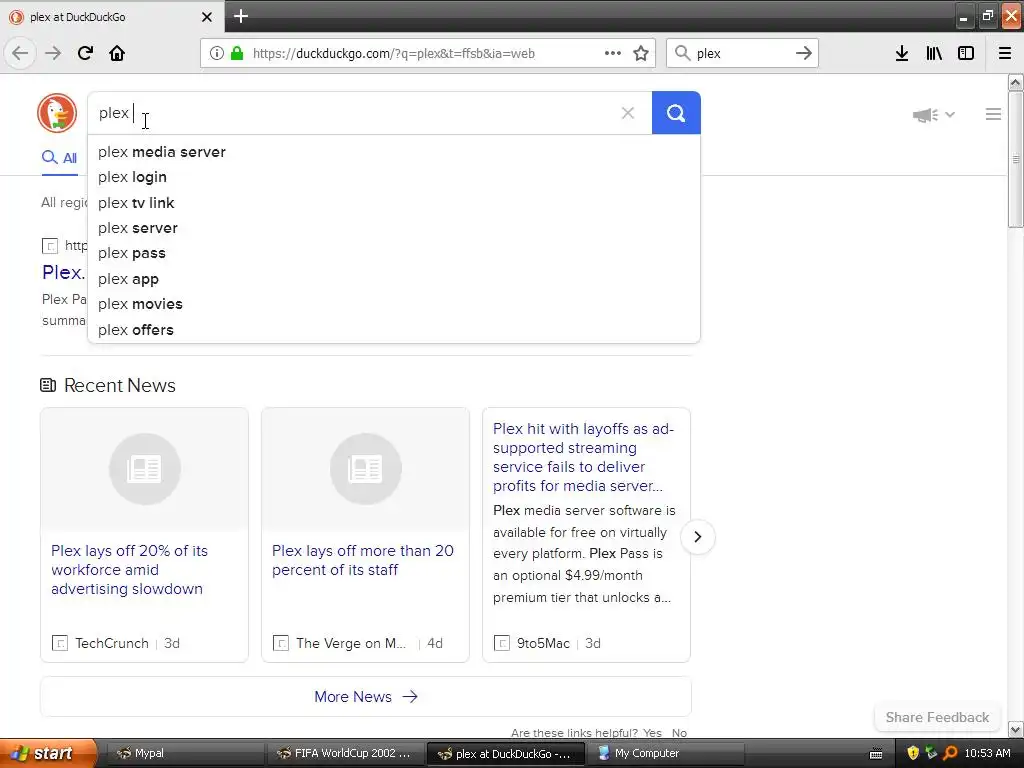Choose suggestion plex media server

pos(394,152)
